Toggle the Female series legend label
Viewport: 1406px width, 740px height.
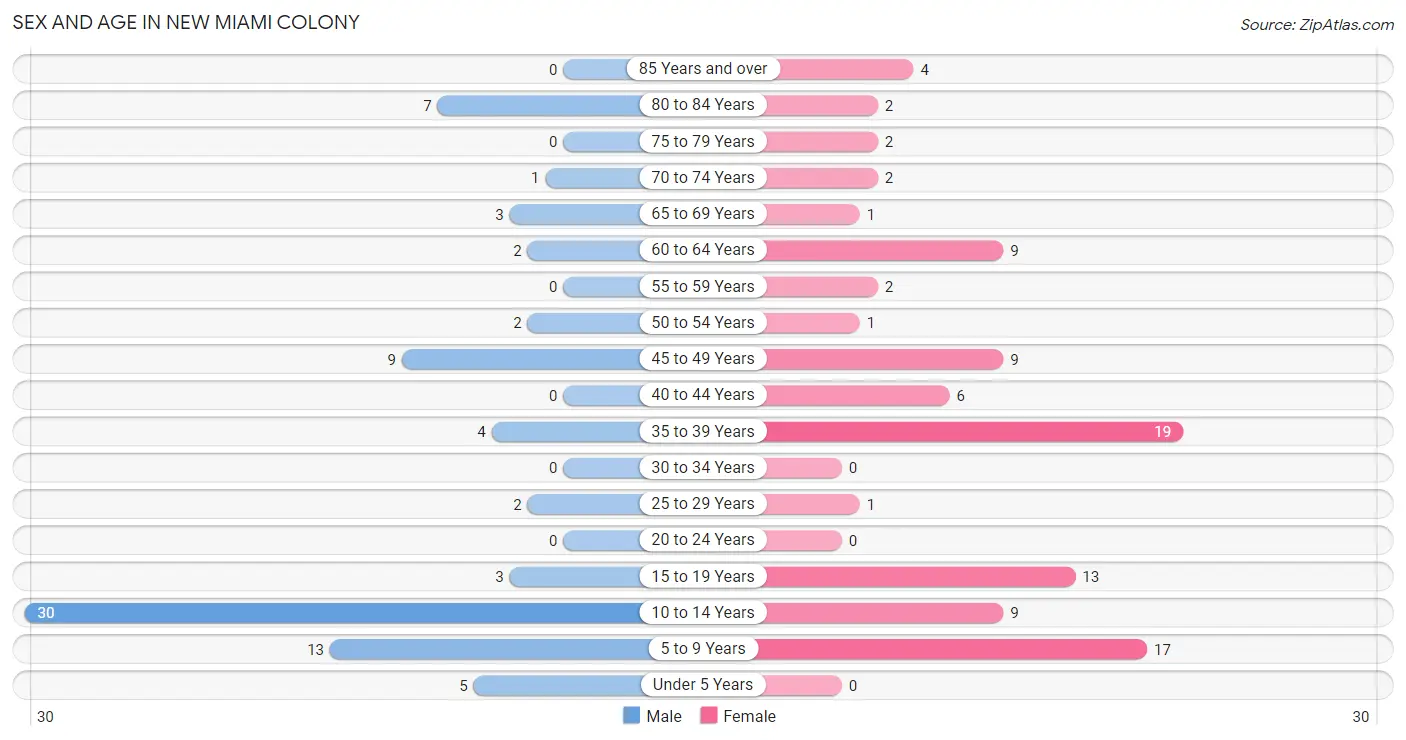[750, 716]
